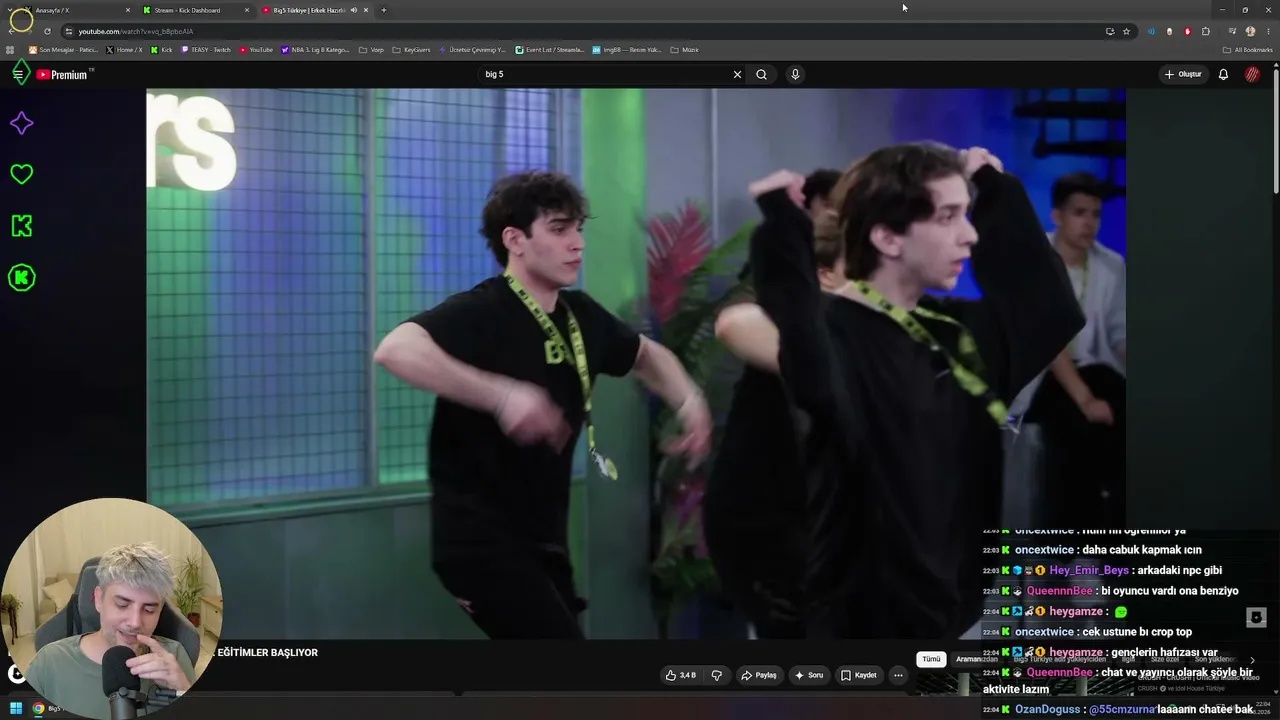Open the Chrome three-dot menu
Image resolution: width=1280 pixels, height=720 pixels.
point(1267,31)
